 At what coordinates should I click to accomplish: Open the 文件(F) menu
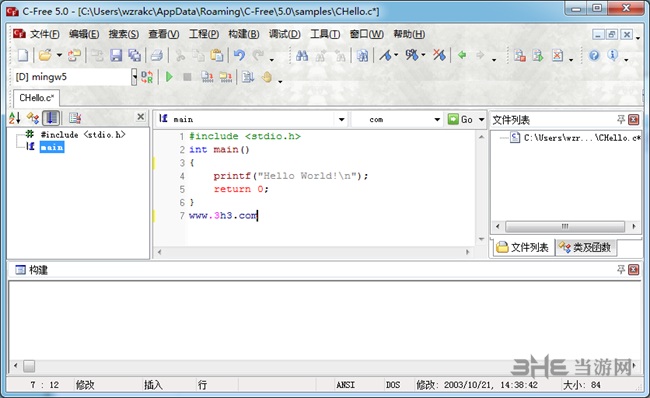[44, 34]
